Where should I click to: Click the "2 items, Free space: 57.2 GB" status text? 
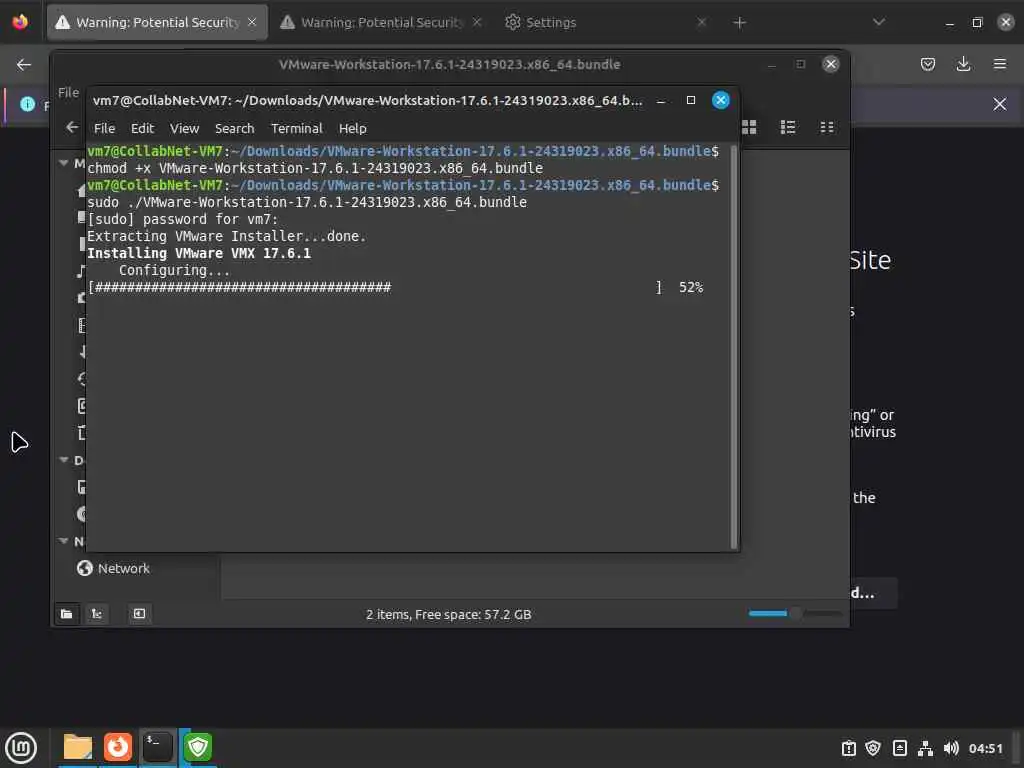coord(449,615)
